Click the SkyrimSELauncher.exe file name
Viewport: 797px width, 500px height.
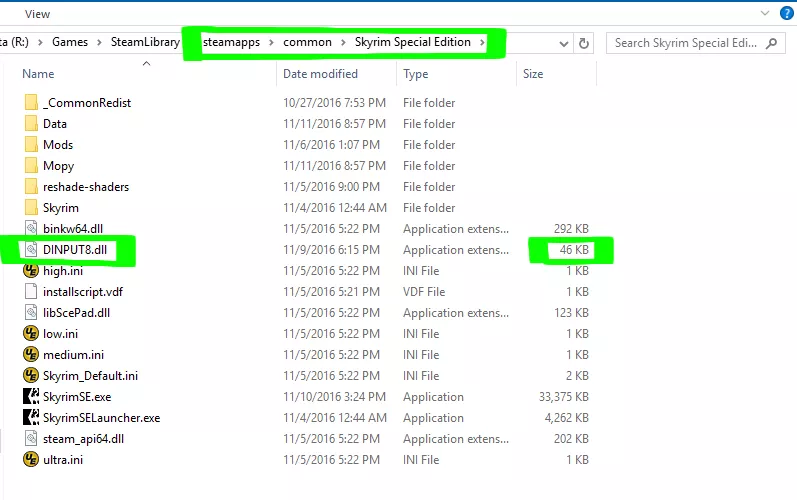tap(102, 418)
